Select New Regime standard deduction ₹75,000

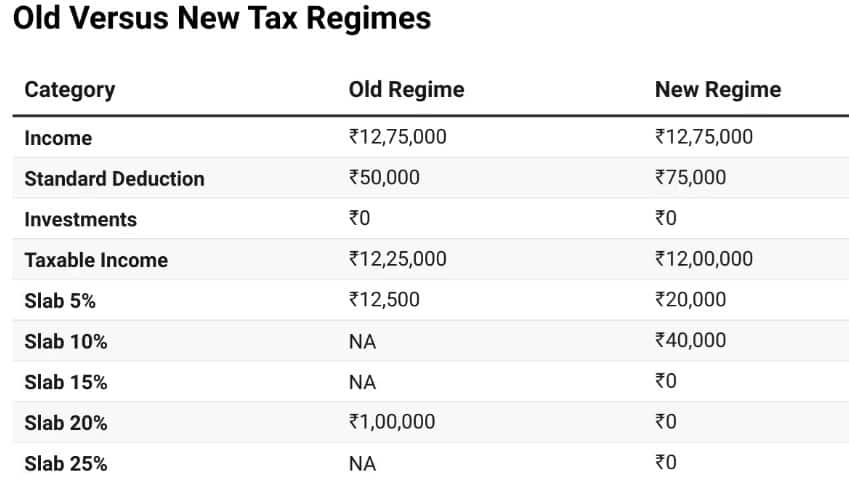coord(690,178)
